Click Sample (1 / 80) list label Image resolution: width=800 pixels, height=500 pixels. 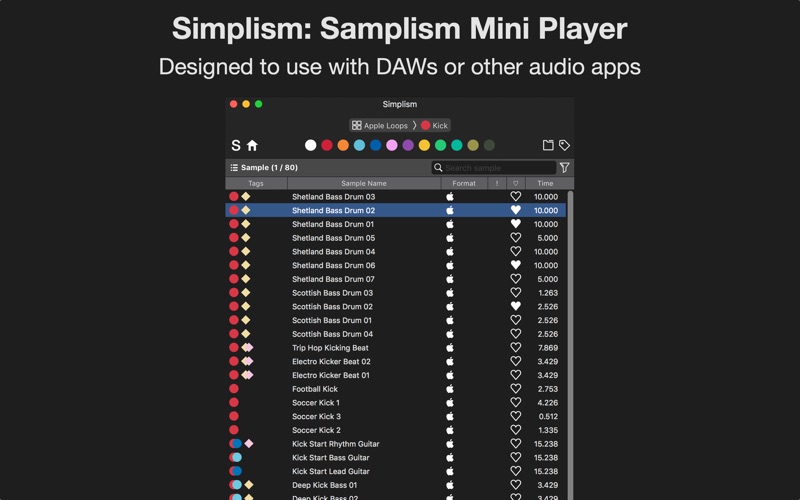pos(269,167)
